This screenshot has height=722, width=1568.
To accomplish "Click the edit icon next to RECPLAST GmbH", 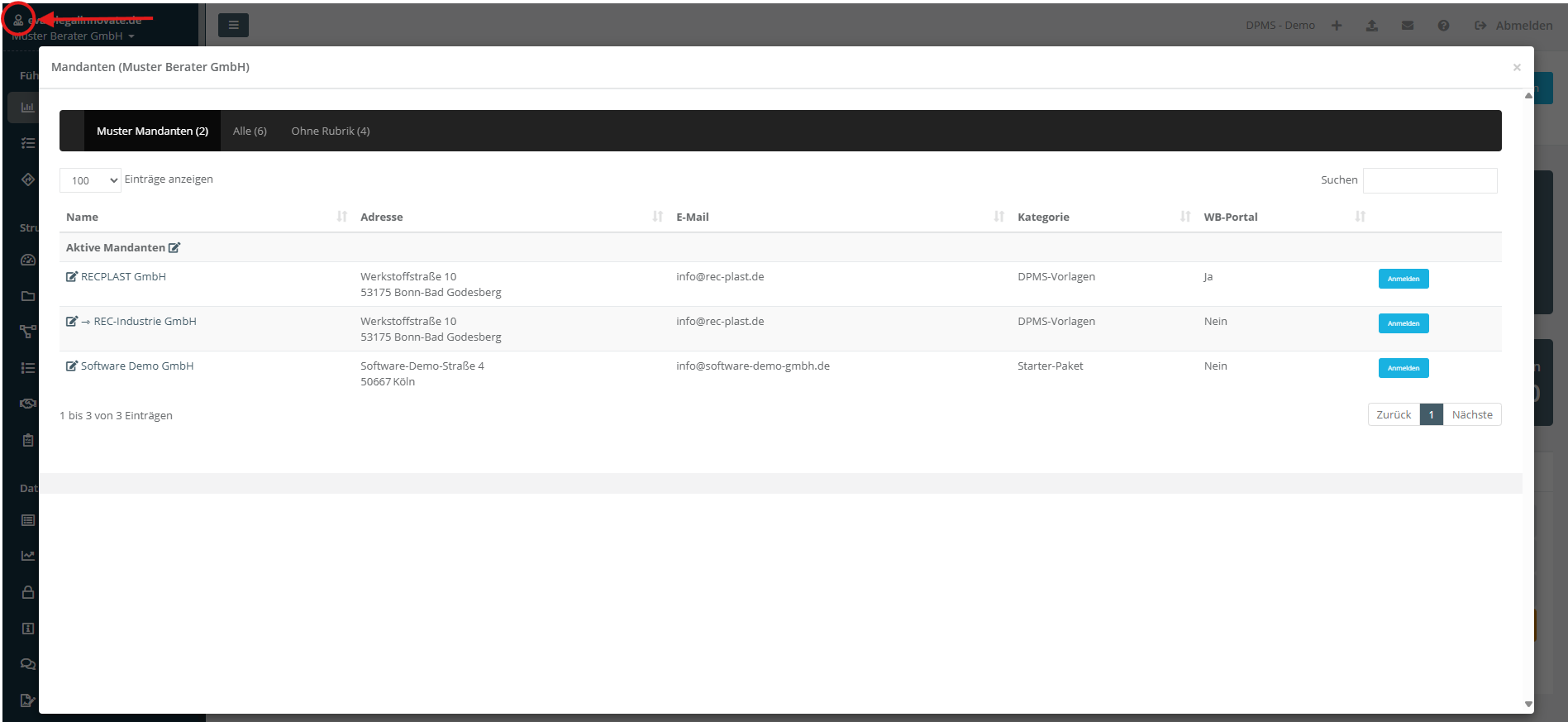I will coord(72,277).
